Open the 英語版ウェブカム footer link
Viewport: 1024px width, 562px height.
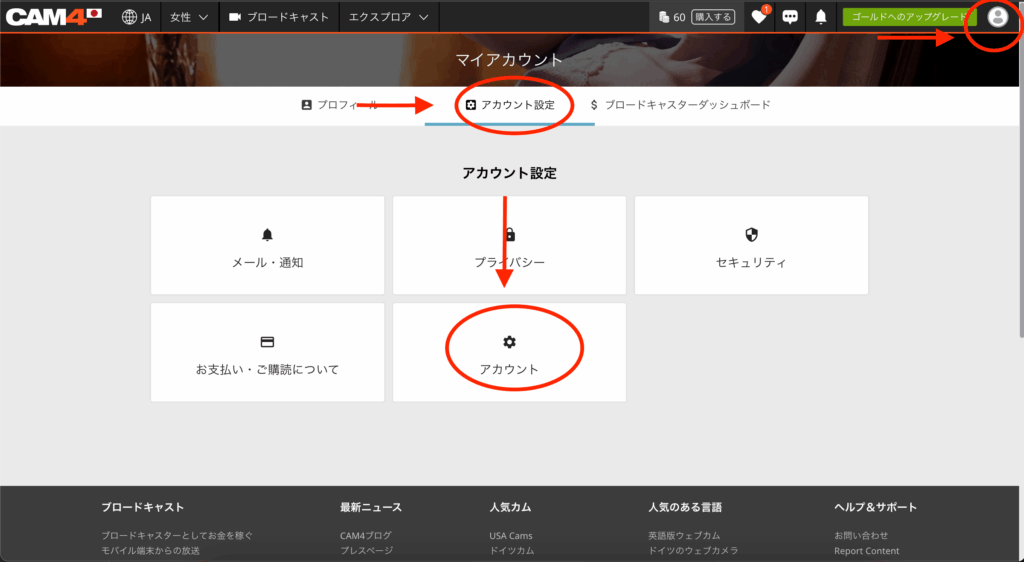coord(684,535)
